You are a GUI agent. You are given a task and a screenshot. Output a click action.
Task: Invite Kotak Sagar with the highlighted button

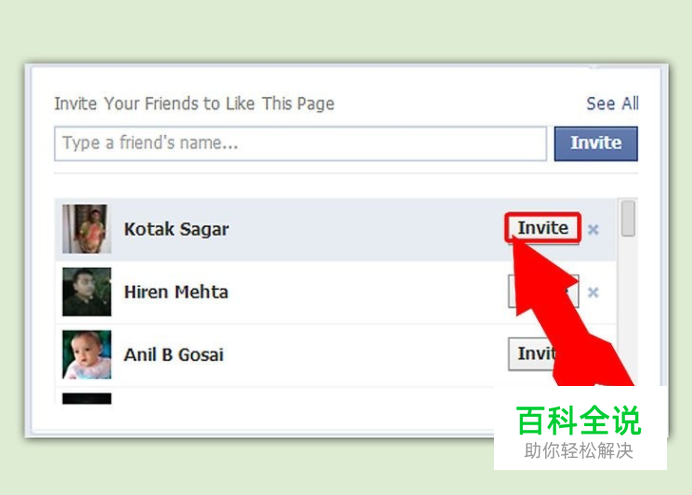[x=542, y=228]
